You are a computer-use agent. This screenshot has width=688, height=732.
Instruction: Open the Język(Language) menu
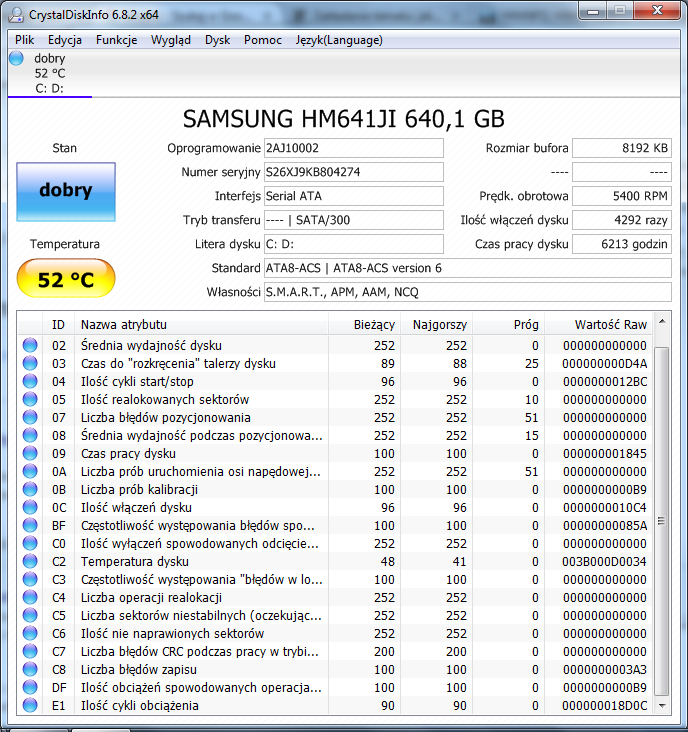339,40
